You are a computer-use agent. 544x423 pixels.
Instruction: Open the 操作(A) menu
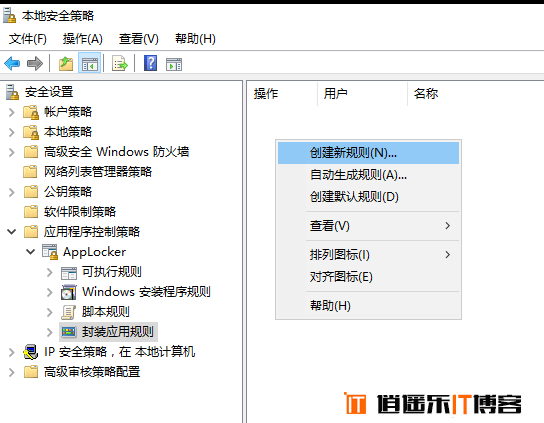click(x=83, y=39)
